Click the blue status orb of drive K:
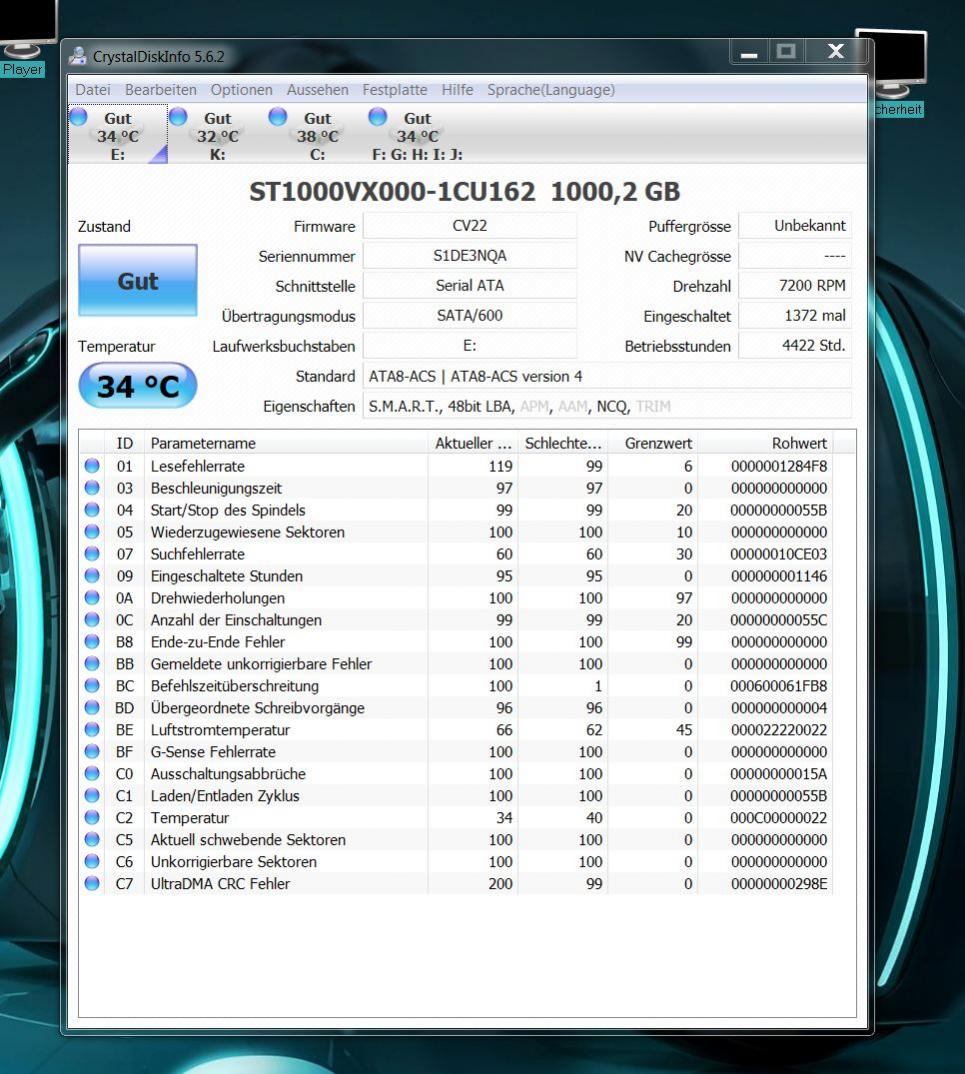The width and height of the screenshot is (965, 1074). click(x=178, y=117)
